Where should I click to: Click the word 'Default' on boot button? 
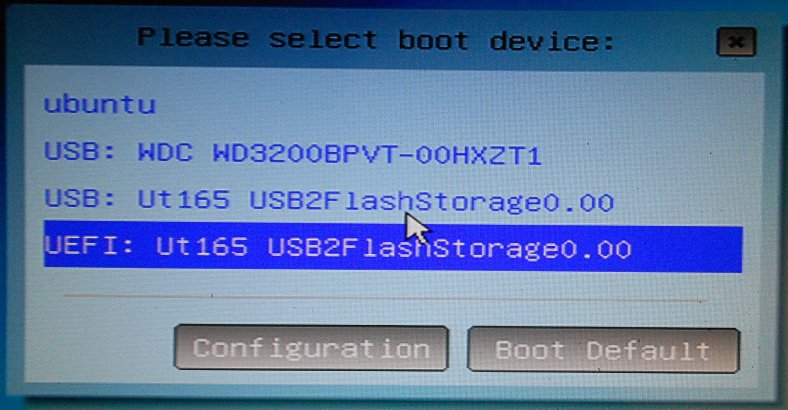[x=648, y=351]
